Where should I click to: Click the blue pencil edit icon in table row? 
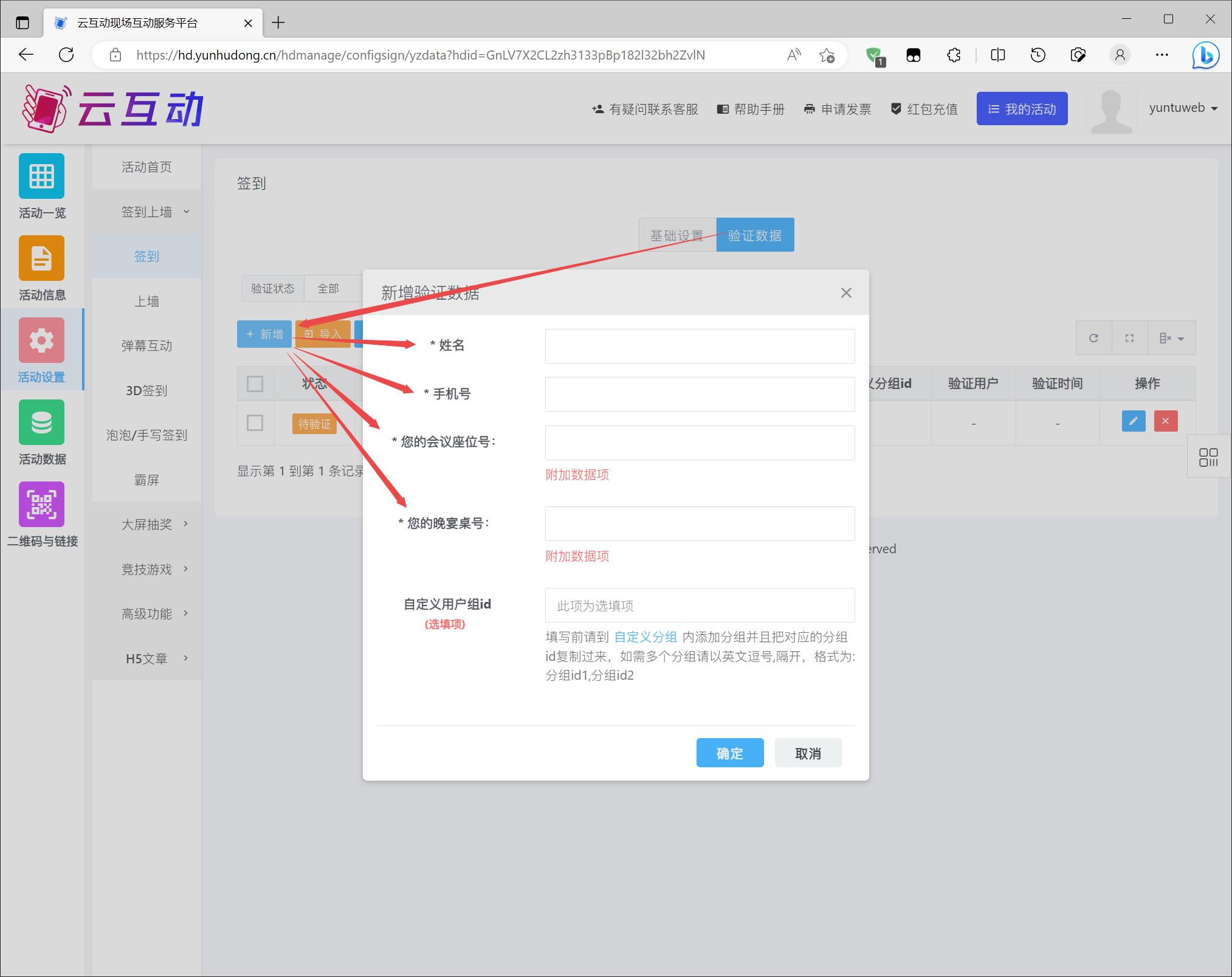1133,421
